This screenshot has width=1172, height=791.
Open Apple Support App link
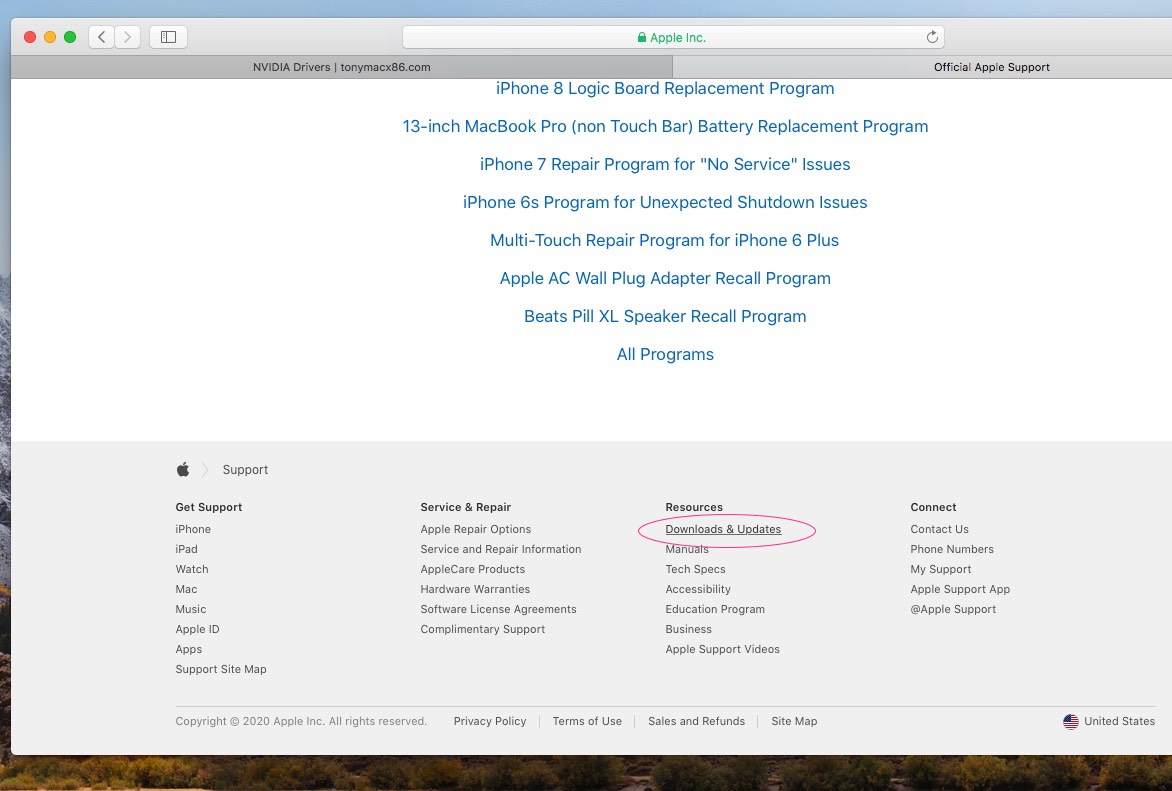pos(960,589)
